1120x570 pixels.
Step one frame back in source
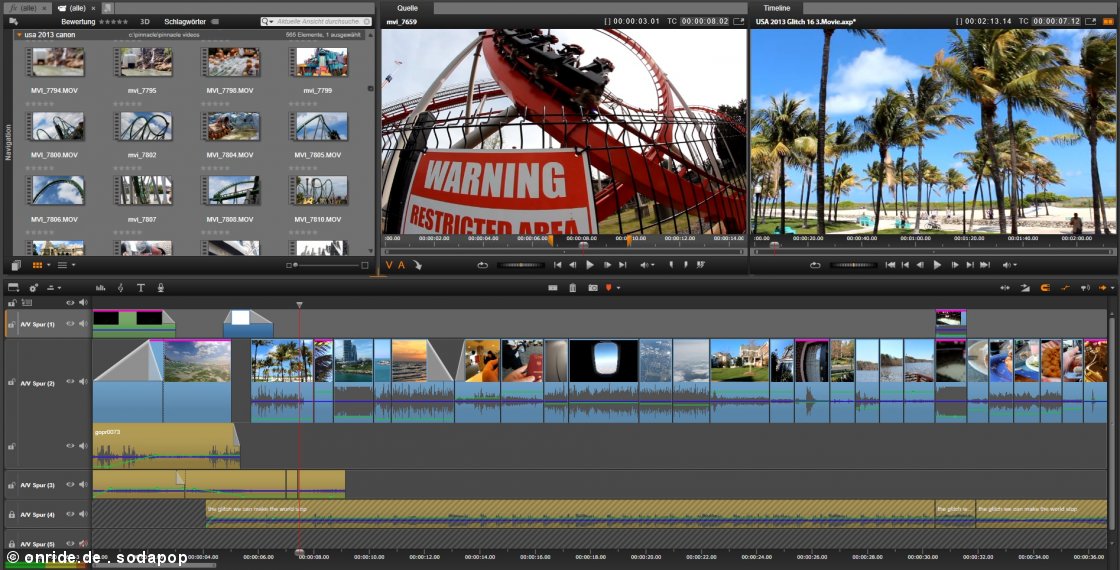(x=573, y=265)
